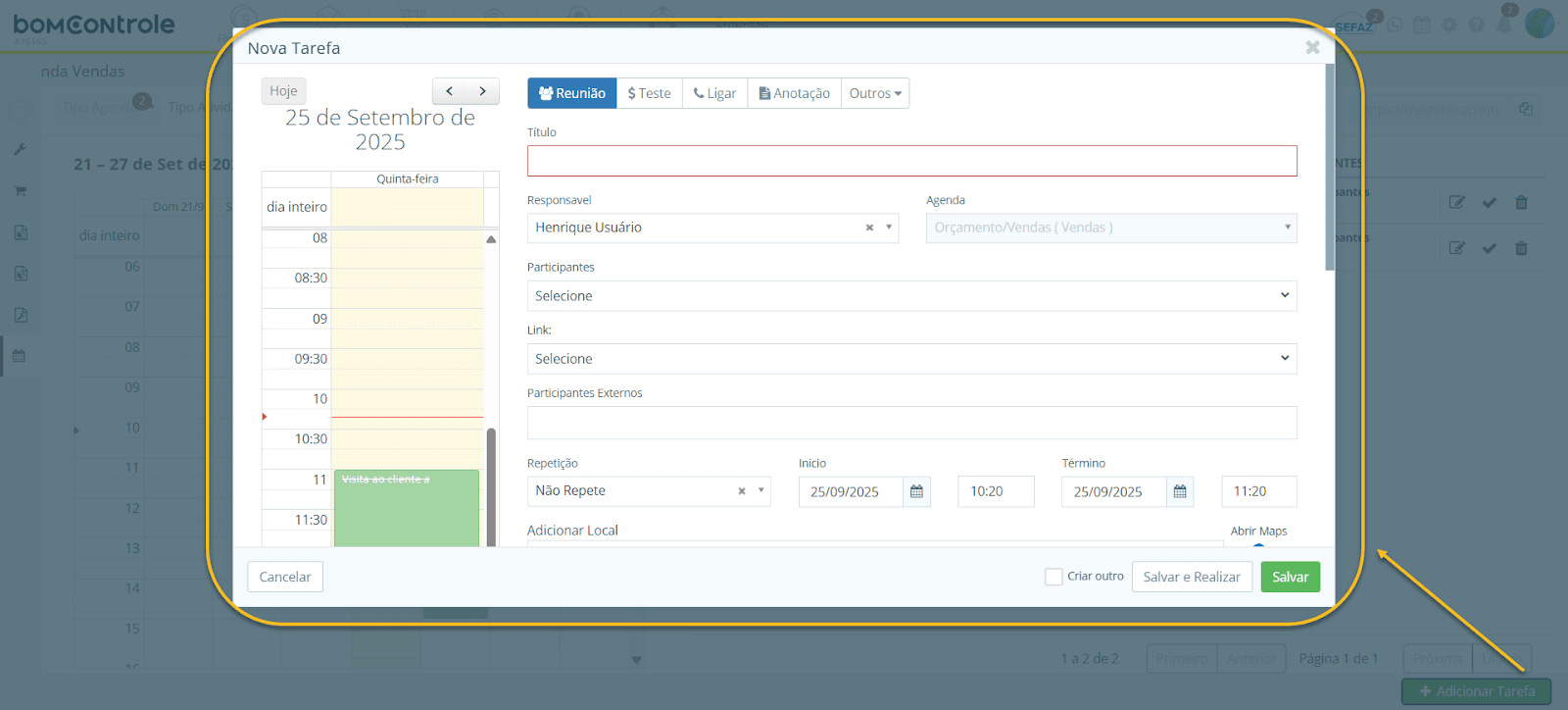Click the Nova Tarefa dialog scrollbar
This screenshot has height=710, width=1568.
[x=1329, y=167]
